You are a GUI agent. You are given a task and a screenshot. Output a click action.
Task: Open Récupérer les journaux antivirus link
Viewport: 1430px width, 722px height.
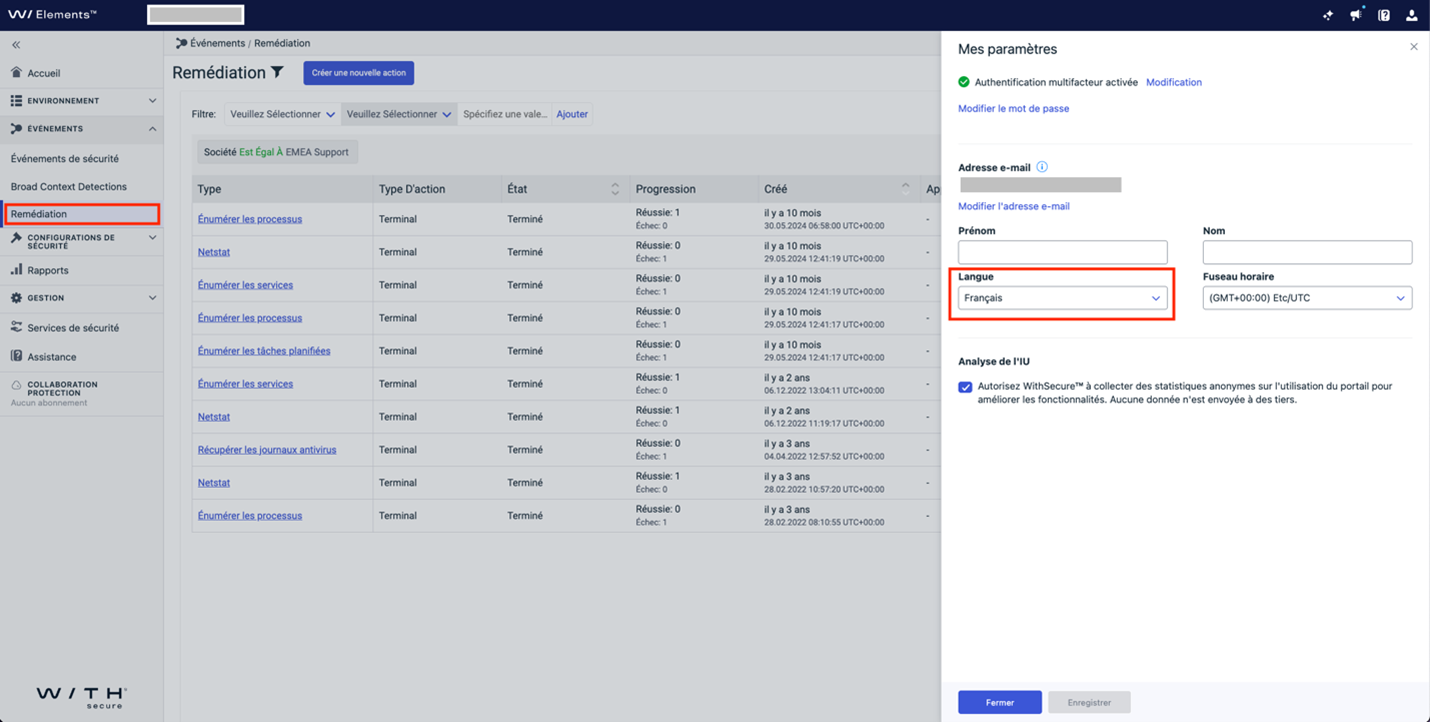tap(267, 450)
